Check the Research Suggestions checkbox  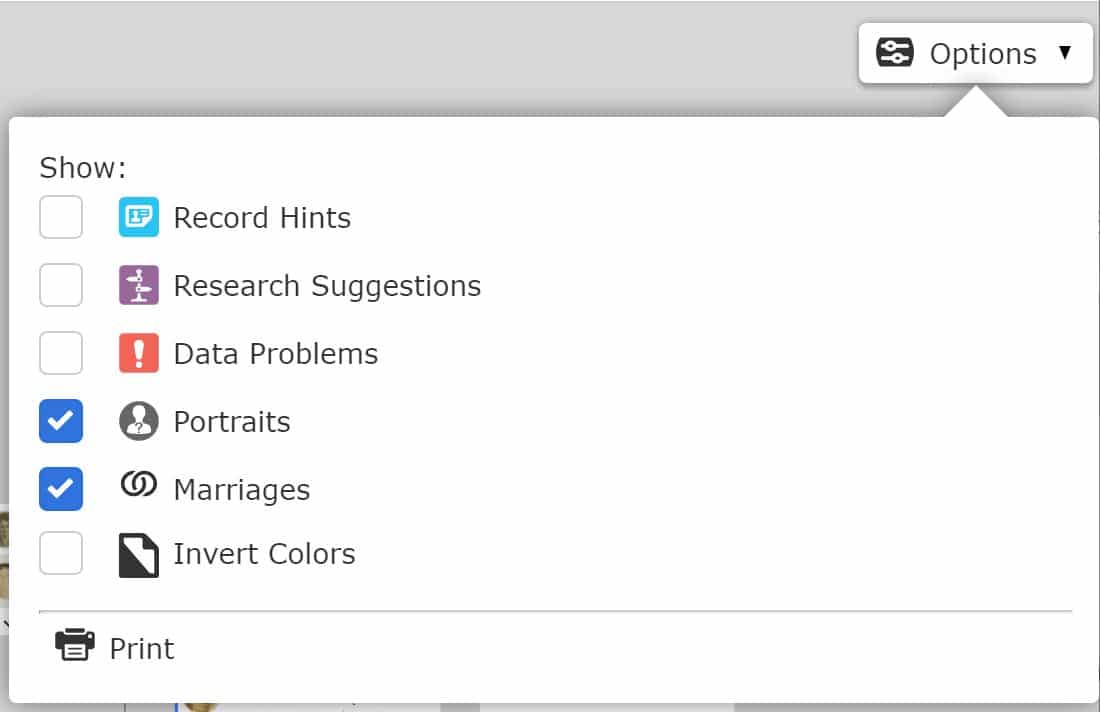(61, 285)
